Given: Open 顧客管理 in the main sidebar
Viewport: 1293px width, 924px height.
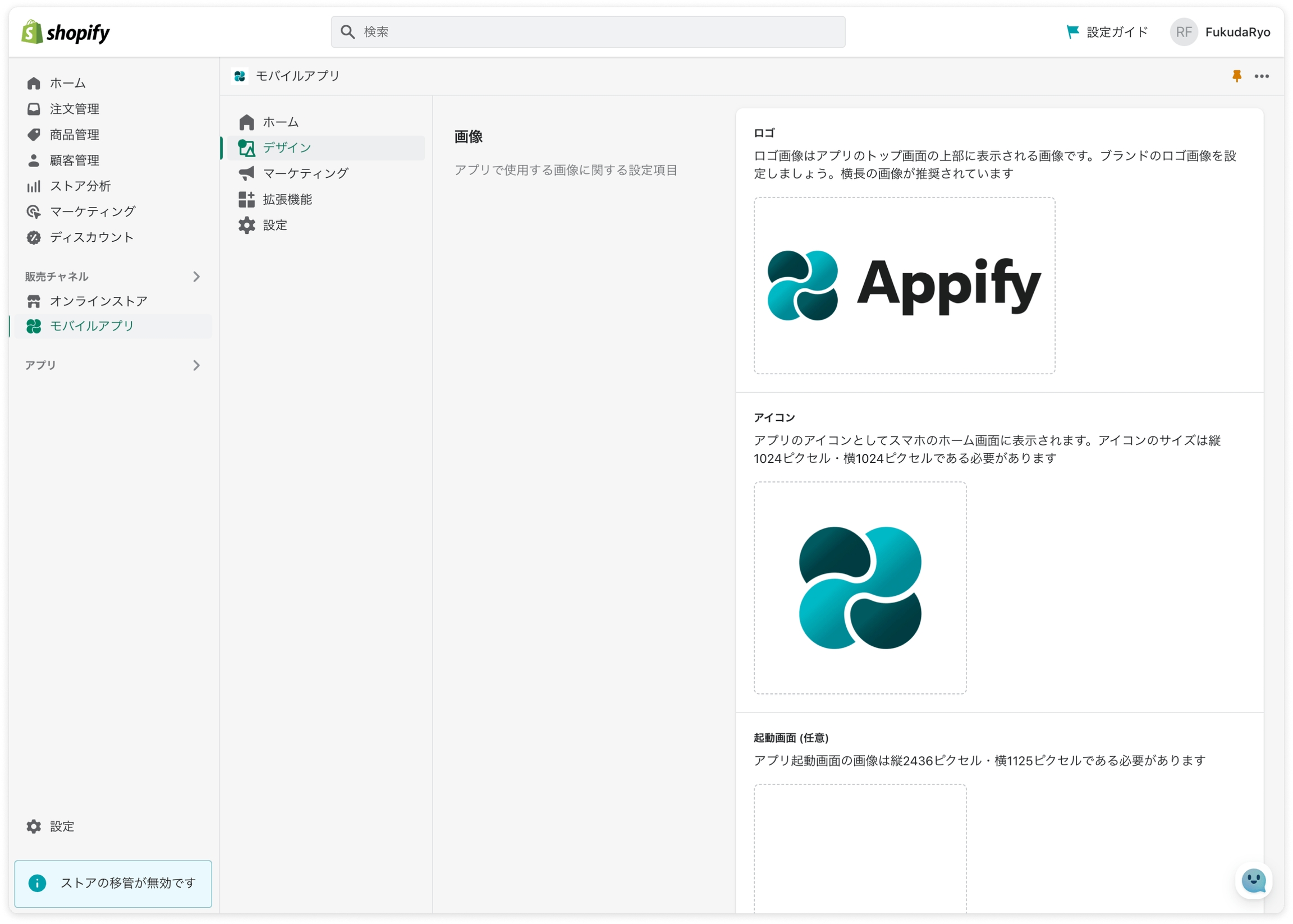Looking at the screenshot, I should coord(75,160).
